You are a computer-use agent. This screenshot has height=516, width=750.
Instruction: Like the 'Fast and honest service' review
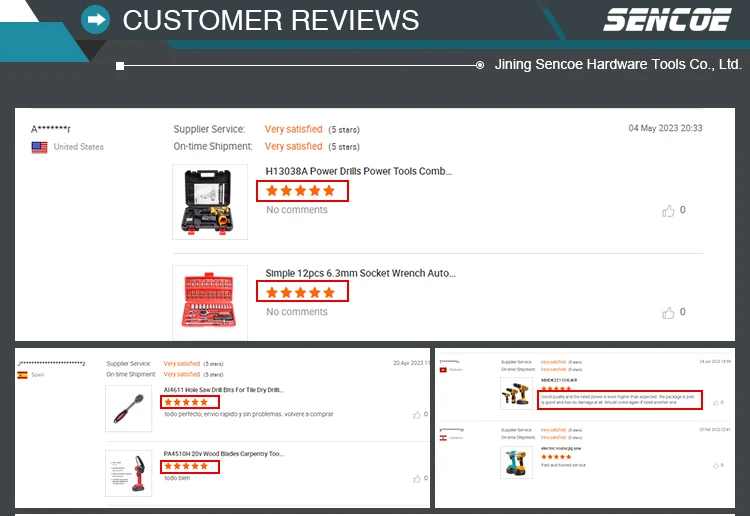point(716,465)
